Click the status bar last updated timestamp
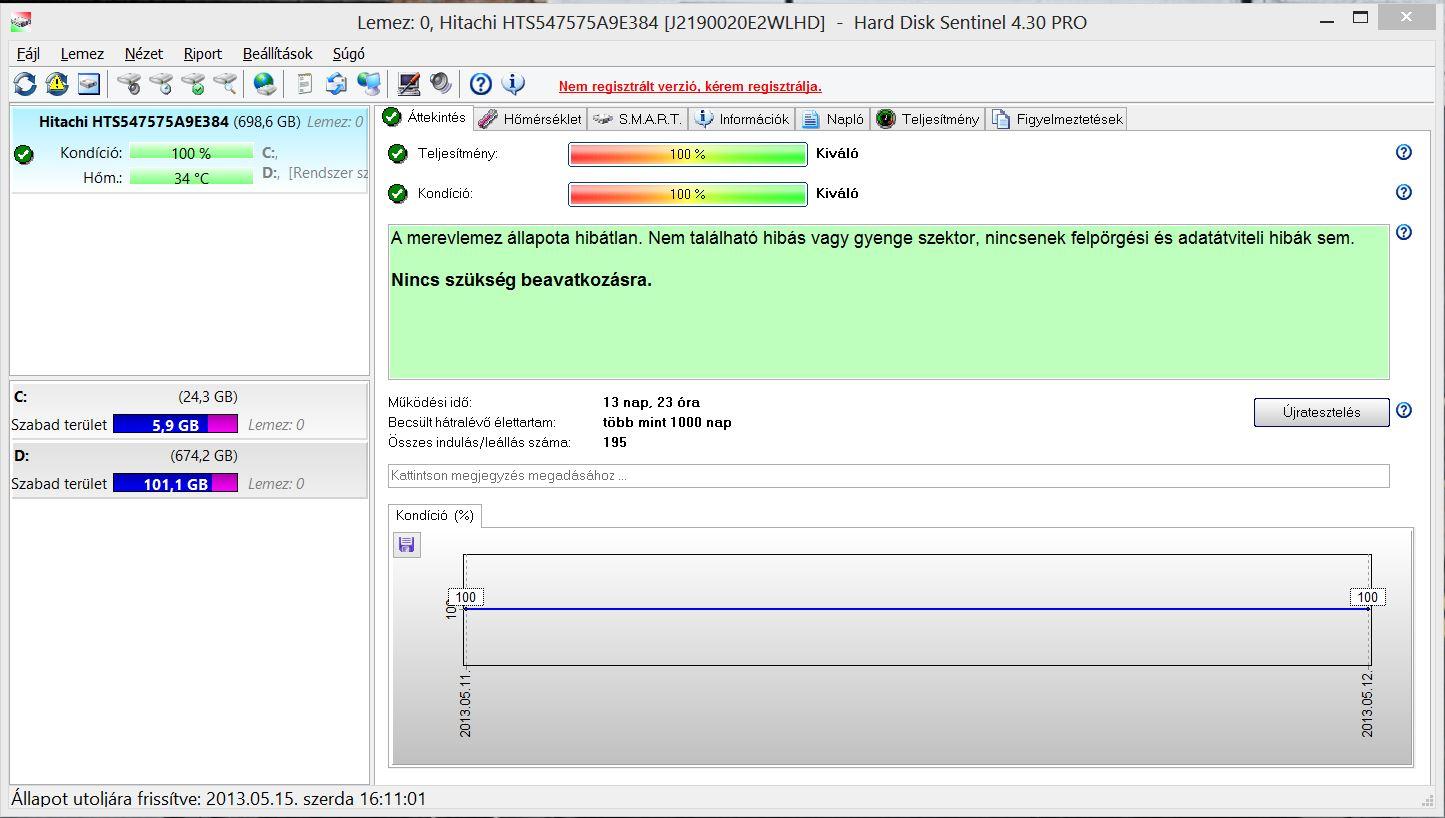The height and width of the screenshot is (818, 1445). pos(219,799)
